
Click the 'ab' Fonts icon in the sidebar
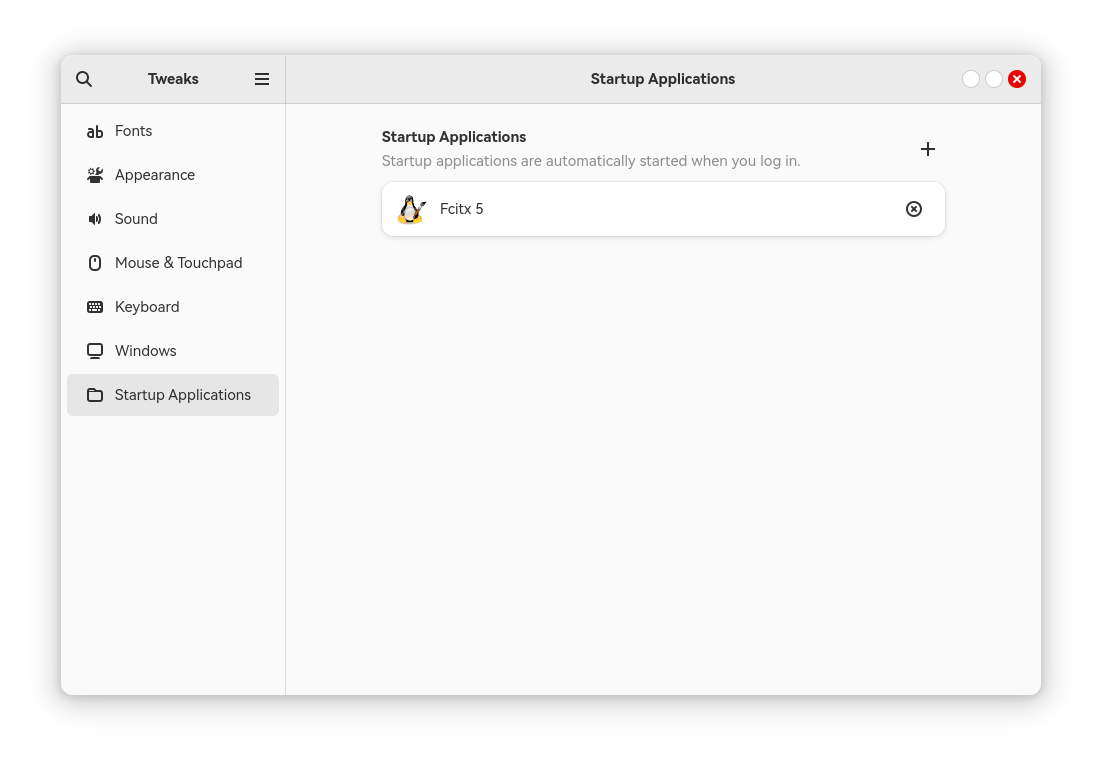pyautogui.click(x=95, y=131)
